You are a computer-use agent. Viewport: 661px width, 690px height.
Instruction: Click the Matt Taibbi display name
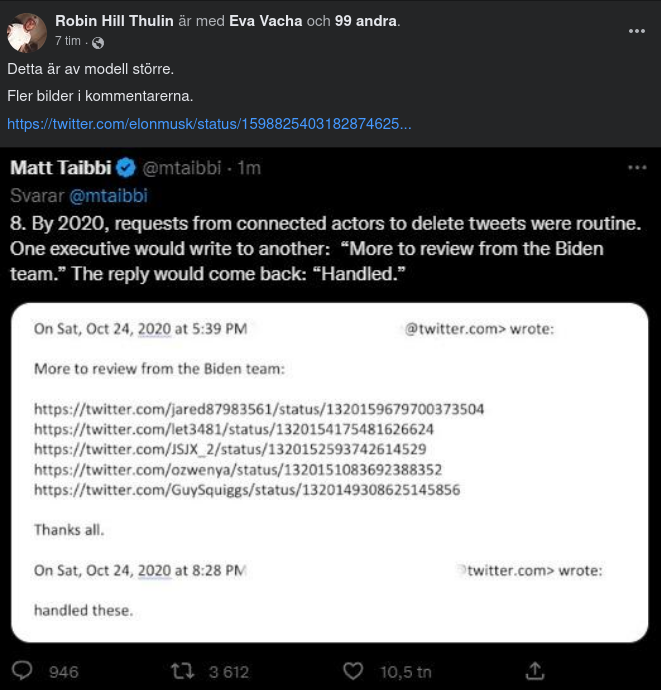click(x=60, y=168)
